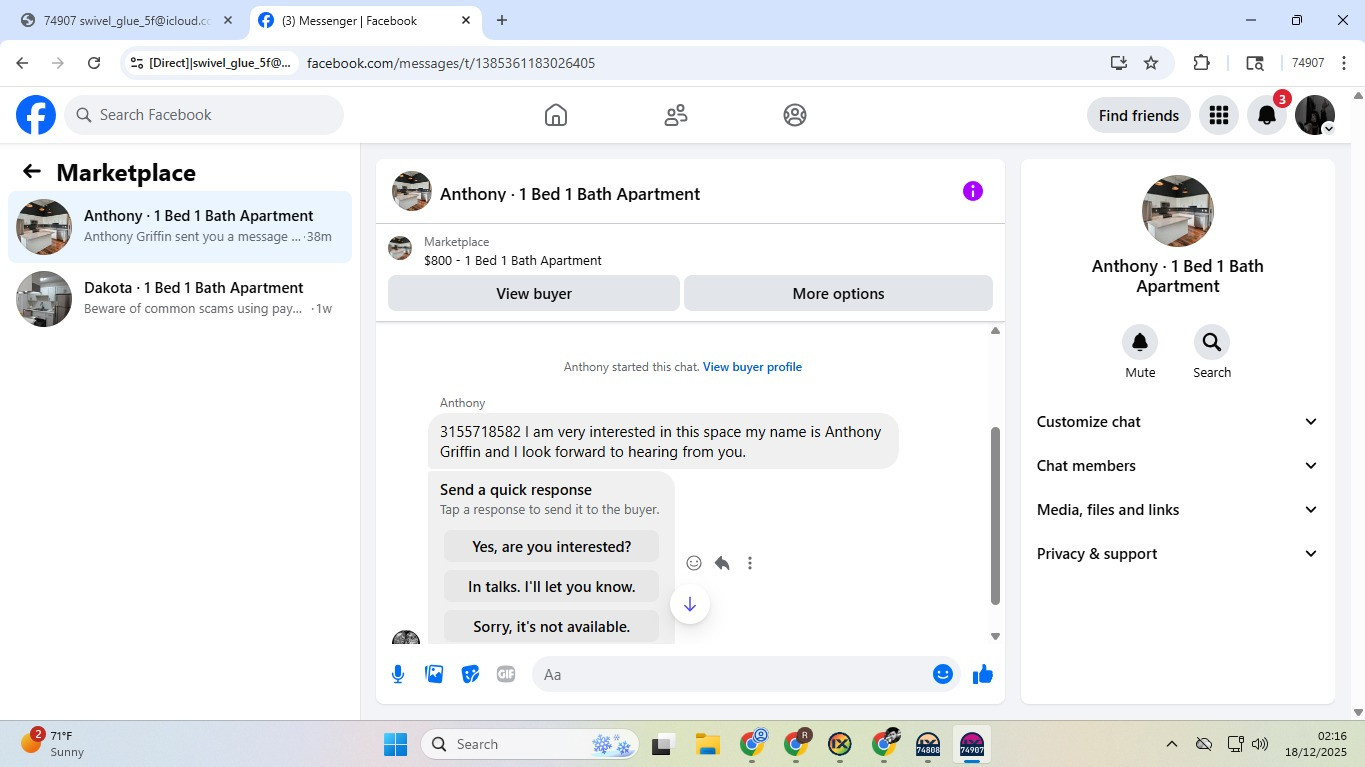Go back with Chrome's back arrow

pyautogui.click(x=22, y=63)
